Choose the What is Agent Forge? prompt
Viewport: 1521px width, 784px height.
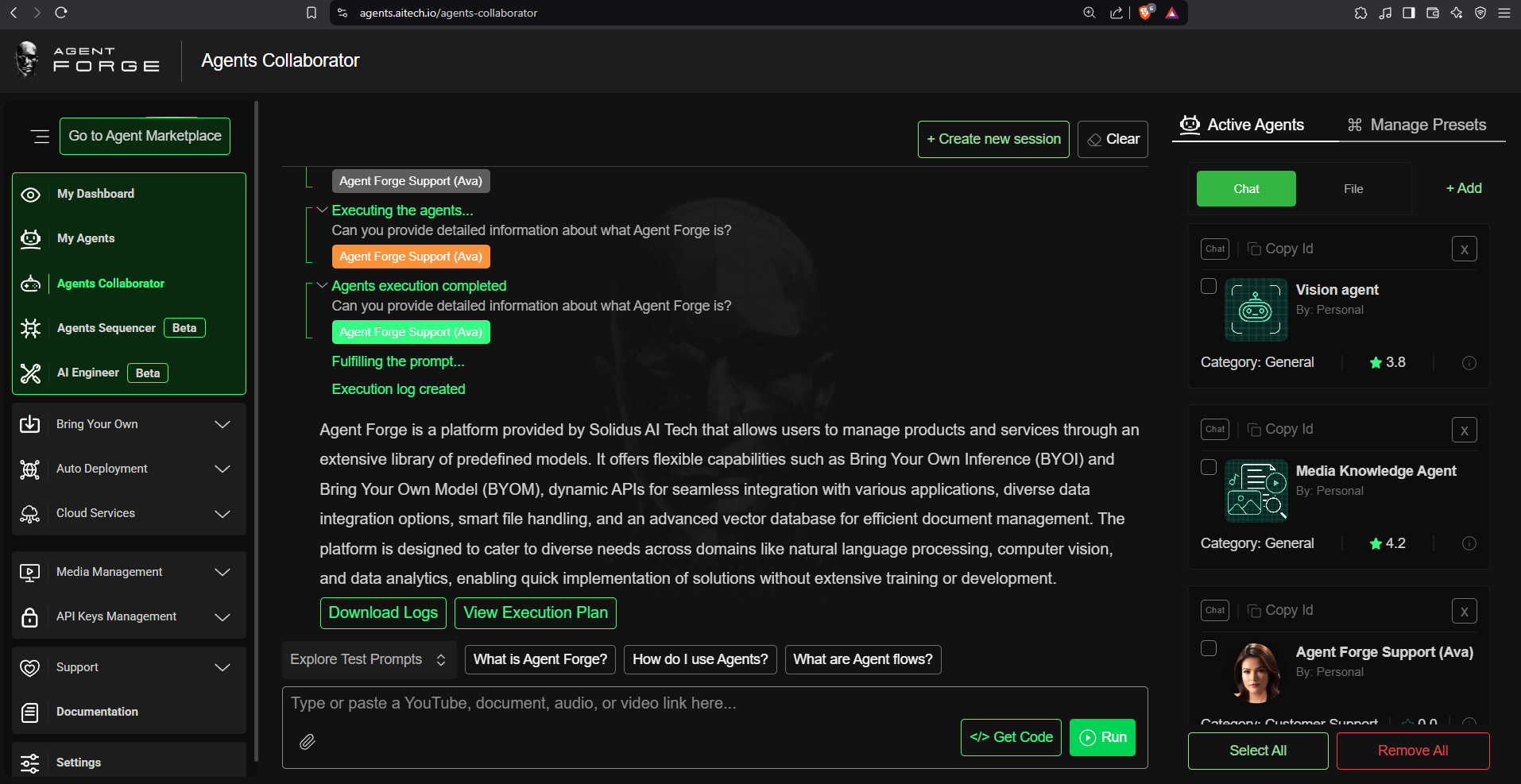pyautogui.click(x=540, y=659)
